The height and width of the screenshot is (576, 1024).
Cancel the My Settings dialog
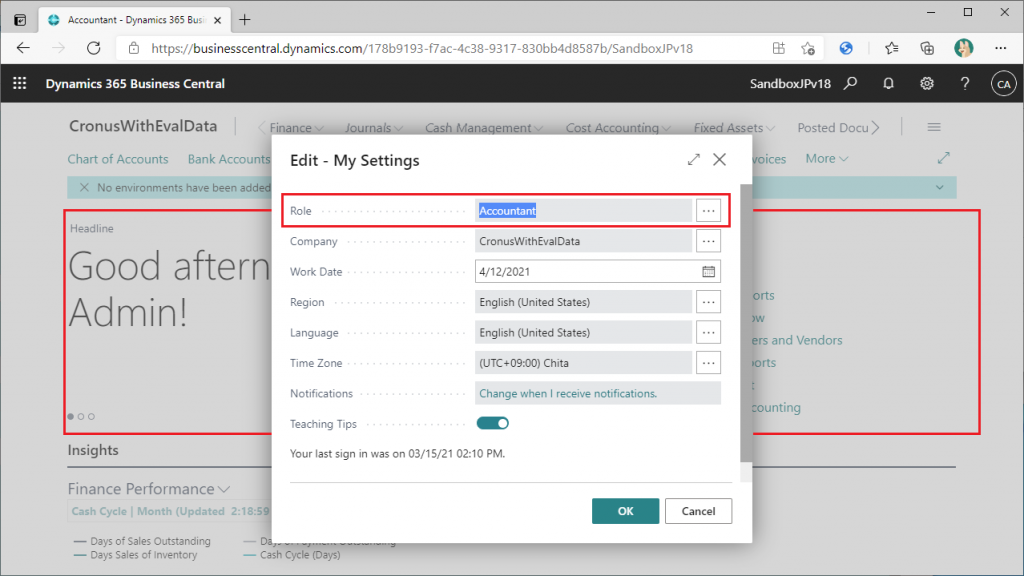pyautogui.click(x=698, y=511)
